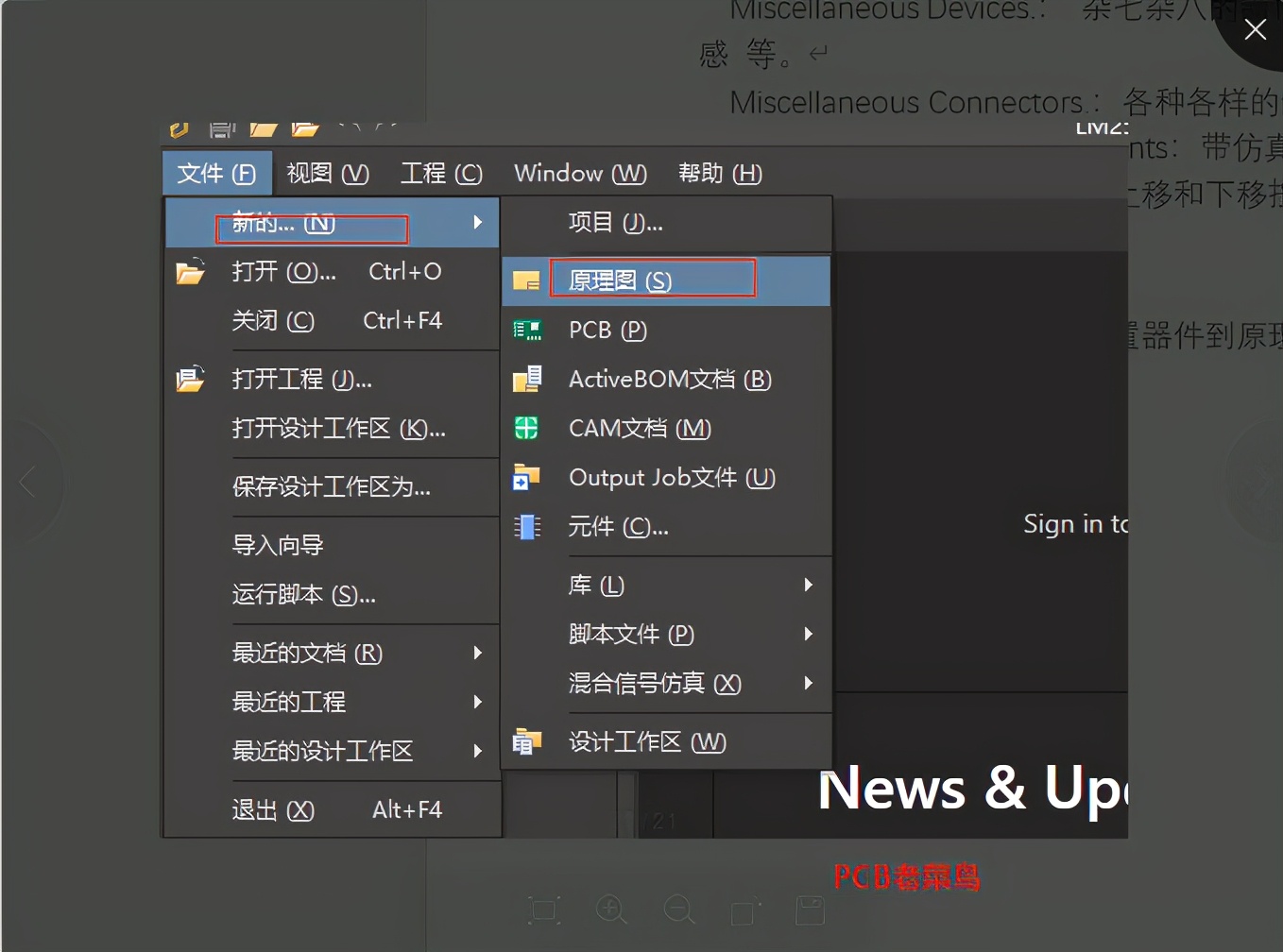Click the 设计工作区 workspace icon
Image resolution: width=1283 pixels, height=952 pixels.
[x=527, y=741]
